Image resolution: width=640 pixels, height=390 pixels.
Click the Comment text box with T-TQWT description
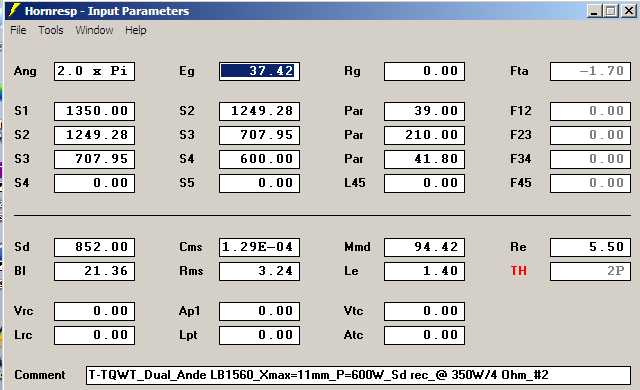pos(358,375)
